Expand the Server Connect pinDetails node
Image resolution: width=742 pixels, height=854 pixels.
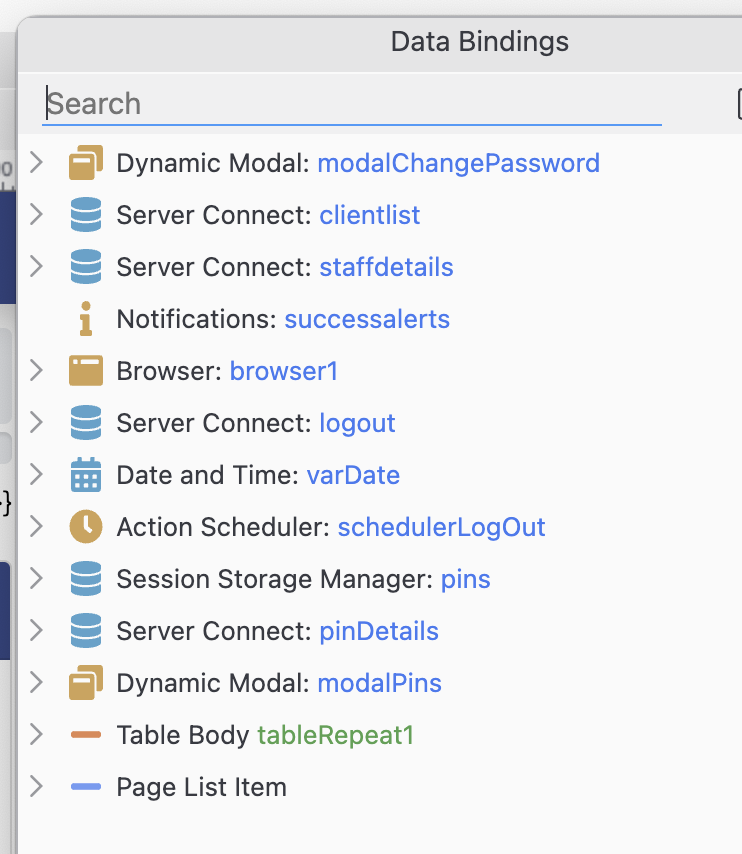coord(37,630)
